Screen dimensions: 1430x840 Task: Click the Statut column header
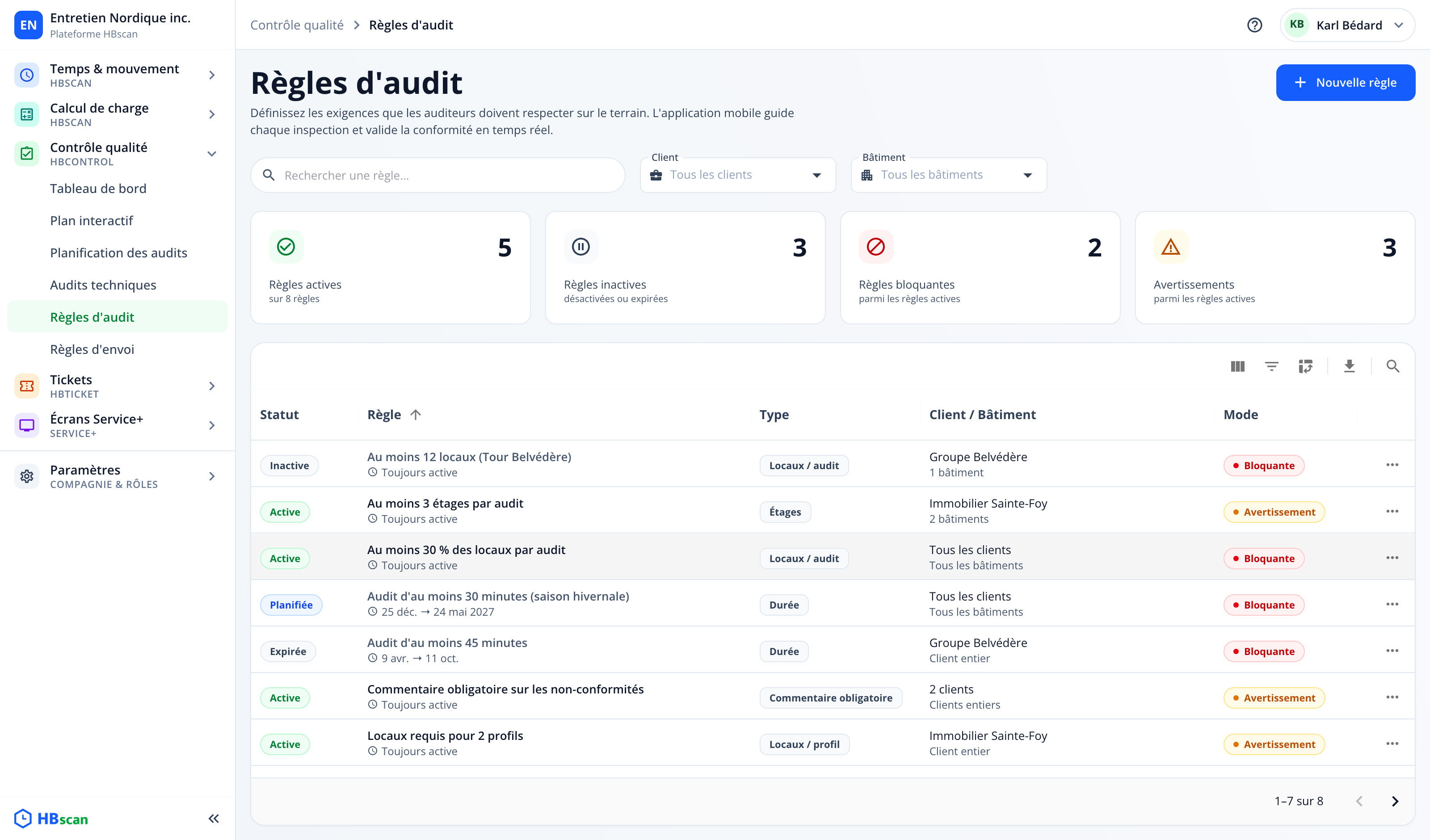pyautogui.click(x=279, y=414)
